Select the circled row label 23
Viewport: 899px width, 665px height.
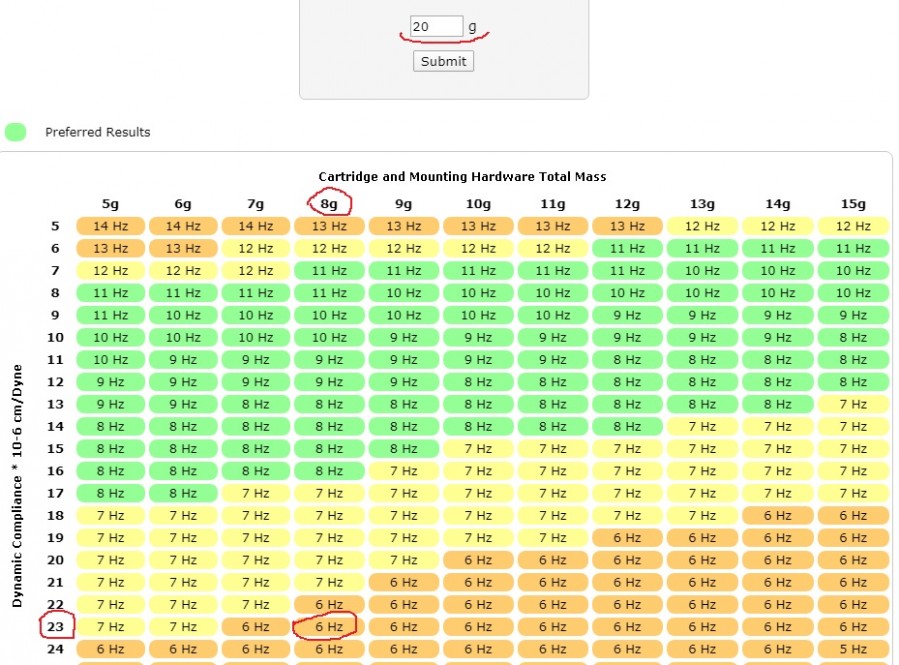(x=56, y=627)
